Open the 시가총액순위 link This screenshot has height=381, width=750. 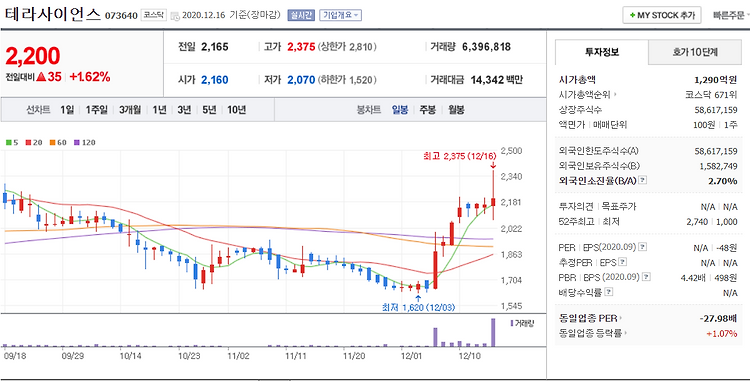[587, 95]
